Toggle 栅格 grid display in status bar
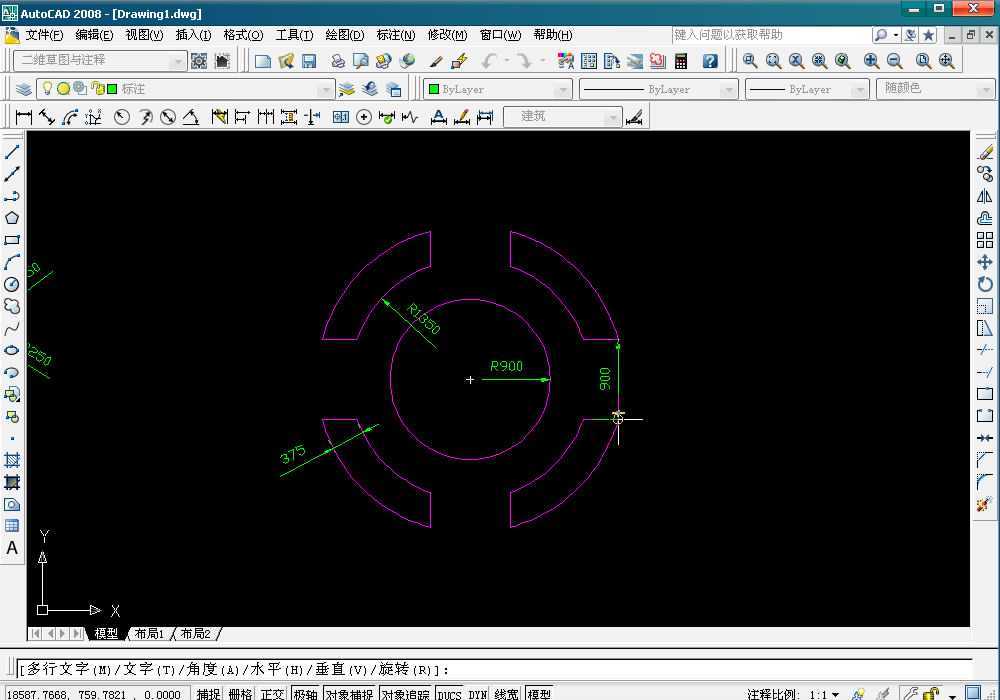Image resolution: width=1000 pixels, height=700 pixels. [x=240, y=694]
